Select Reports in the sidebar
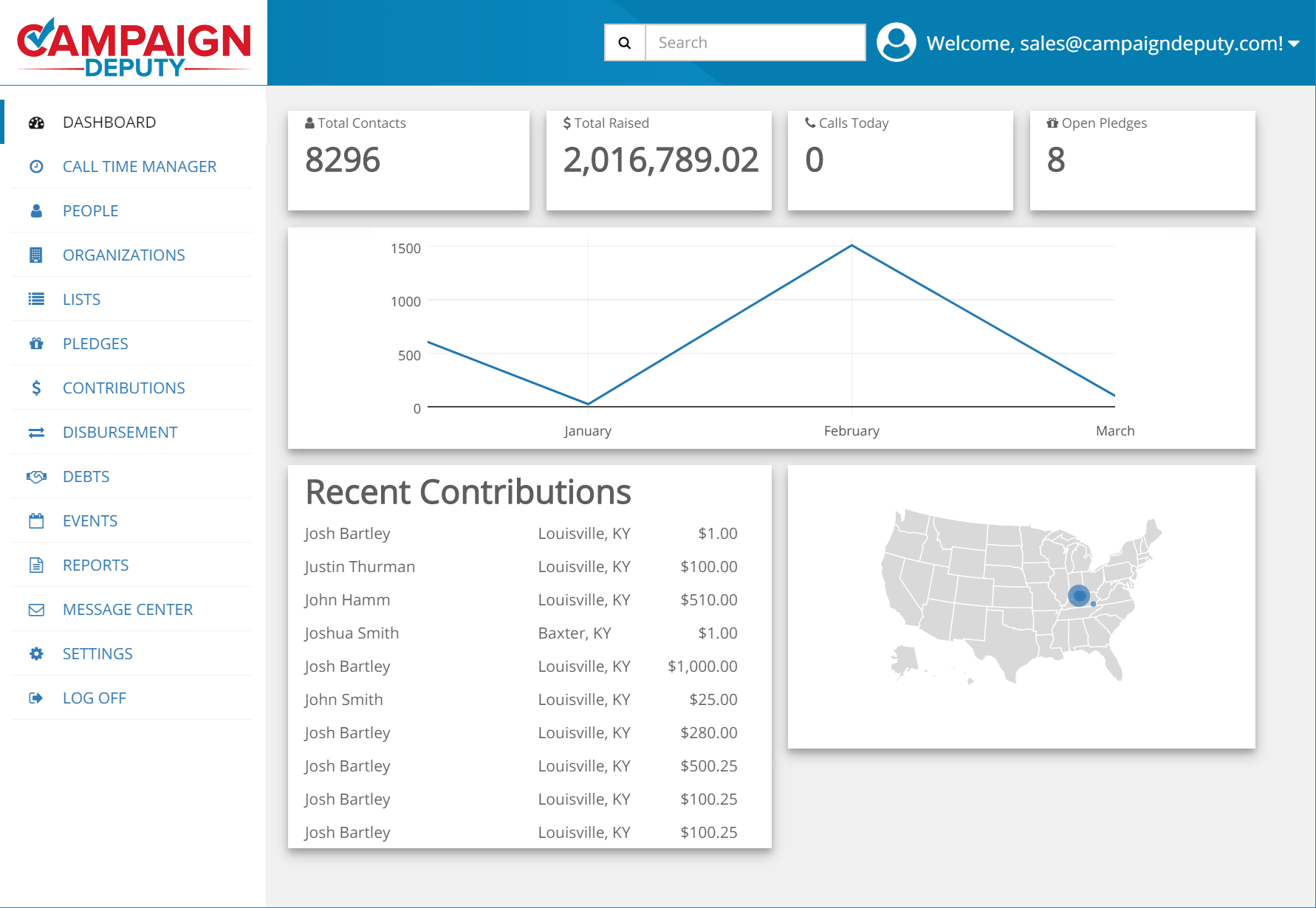 pos(95,565)
